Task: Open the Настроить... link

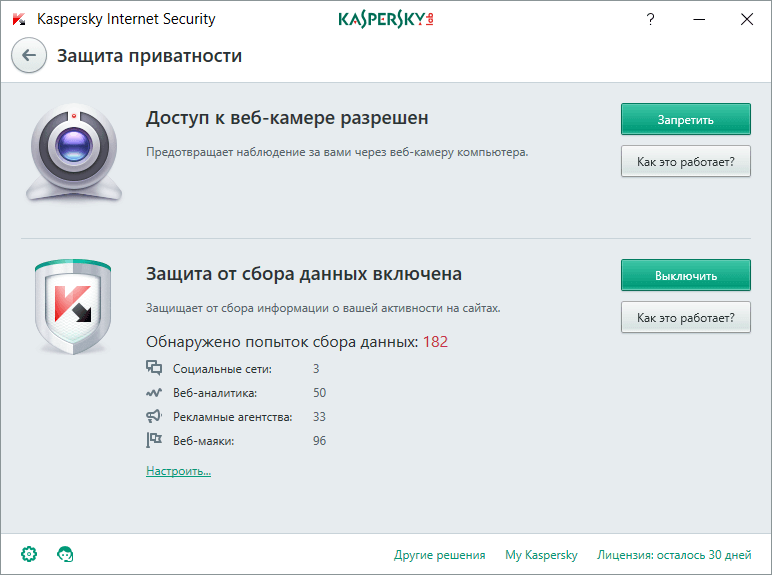Action: [x=179, y=471]
